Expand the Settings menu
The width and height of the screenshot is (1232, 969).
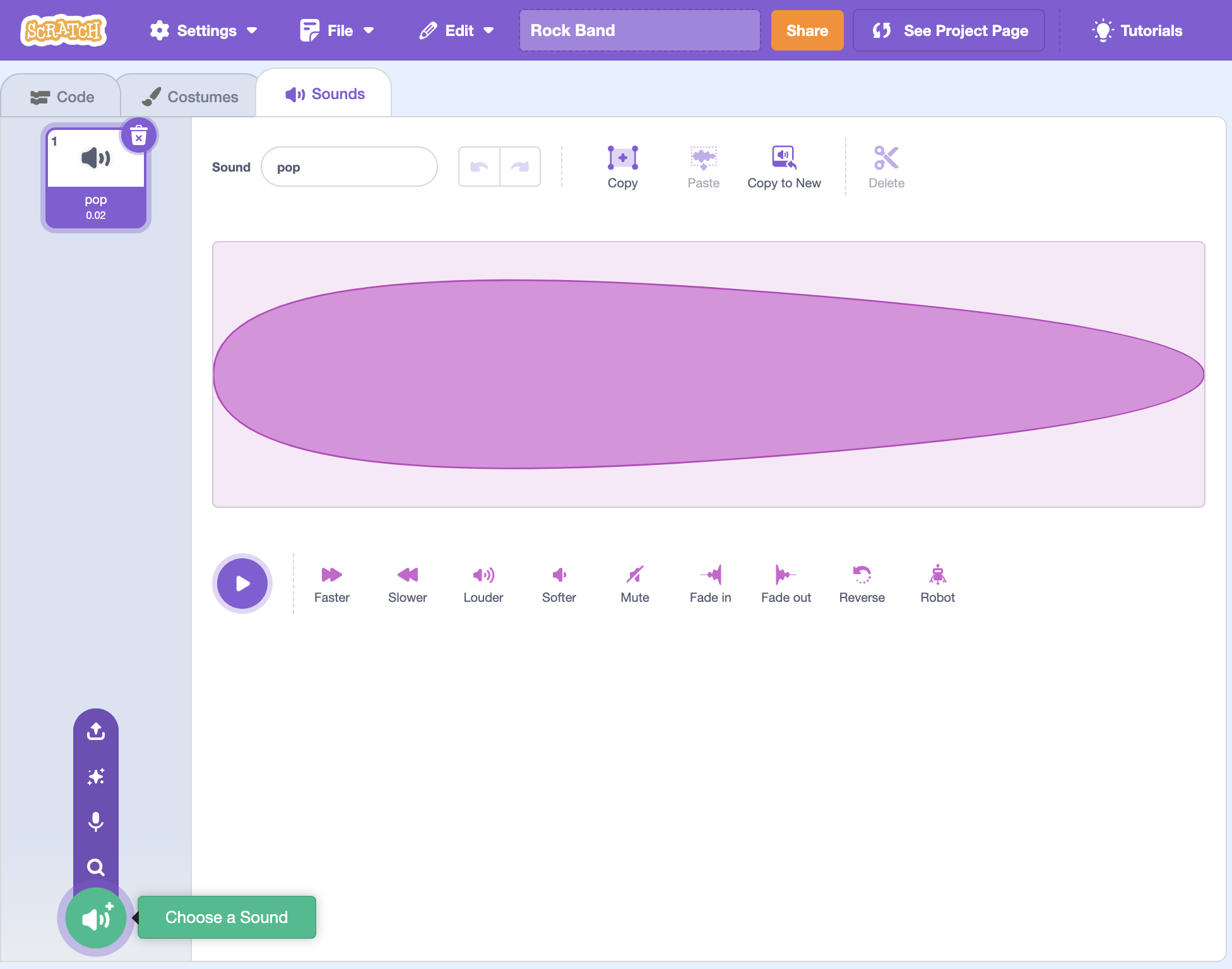pyautogui.click(x=203, y=30)
